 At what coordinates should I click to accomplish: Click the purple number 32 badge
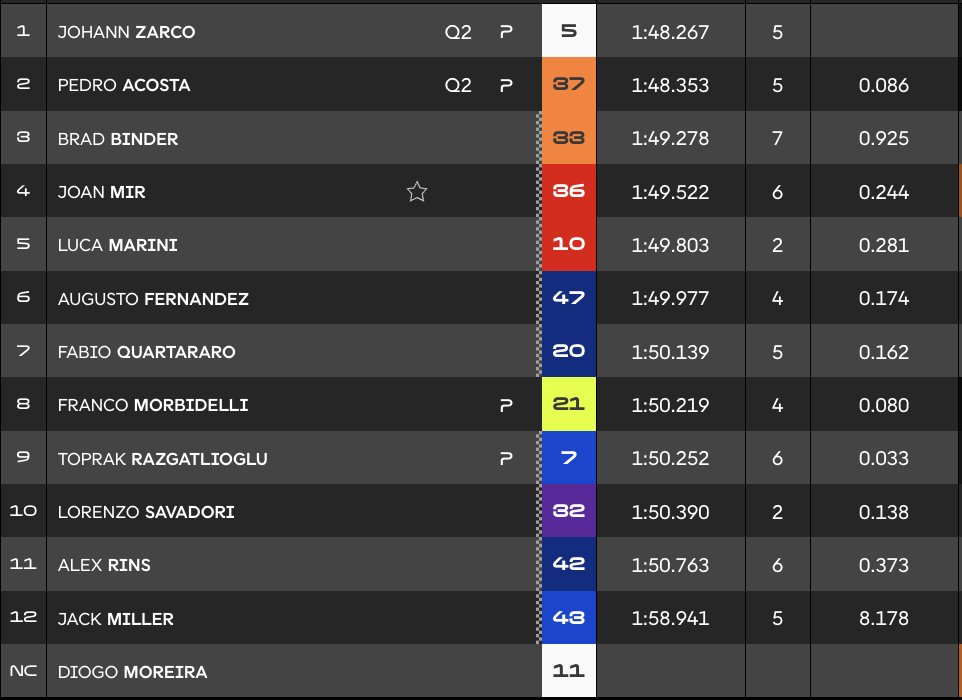pyautogui.click(x=568, y=512)
